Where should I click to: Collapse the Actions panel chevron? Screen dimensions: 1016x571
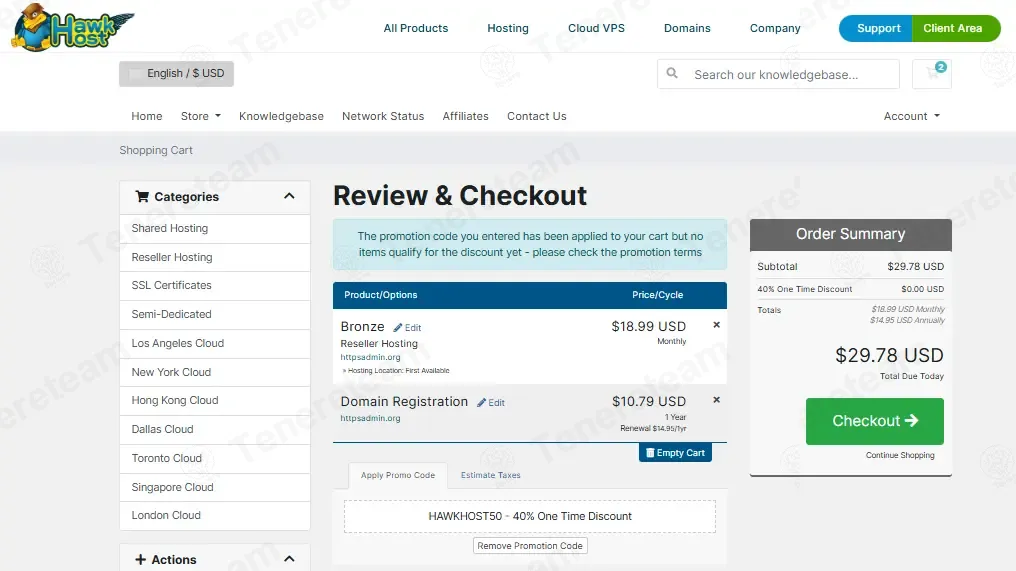(x=289, y=559)
